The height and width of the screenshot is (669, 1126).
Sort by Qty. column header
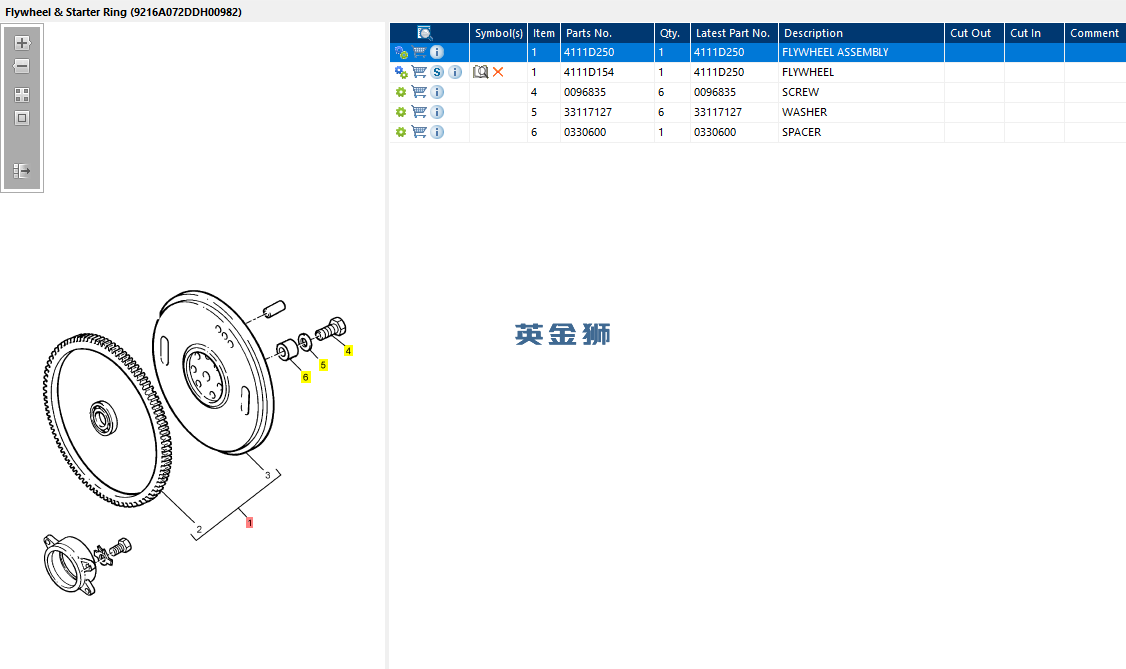[x=672, y=33]
